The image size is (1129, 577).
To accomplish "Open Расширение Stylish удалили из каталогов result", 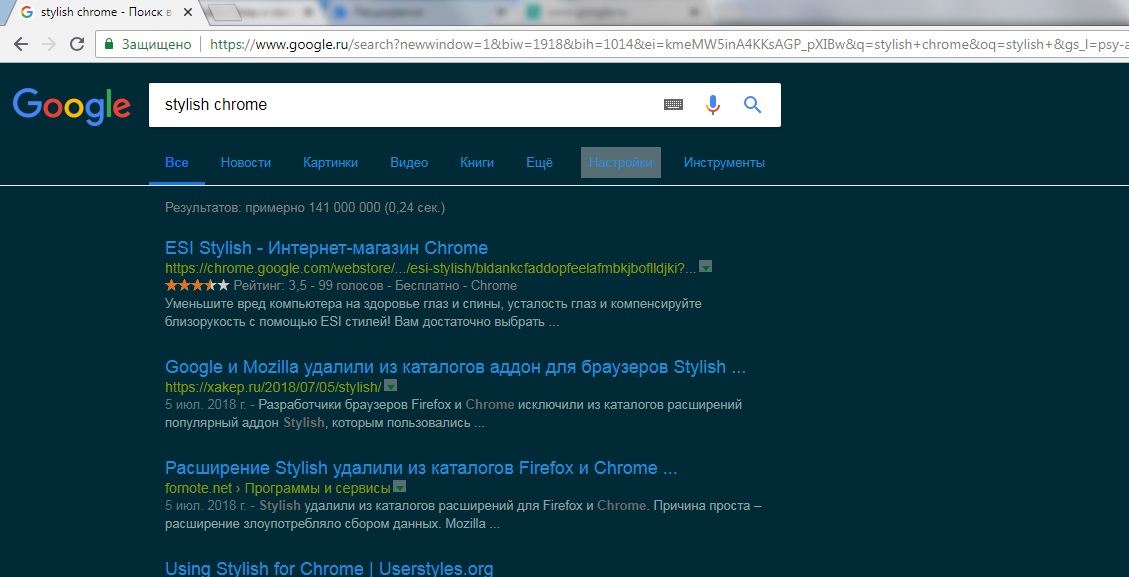I will 421,468.
